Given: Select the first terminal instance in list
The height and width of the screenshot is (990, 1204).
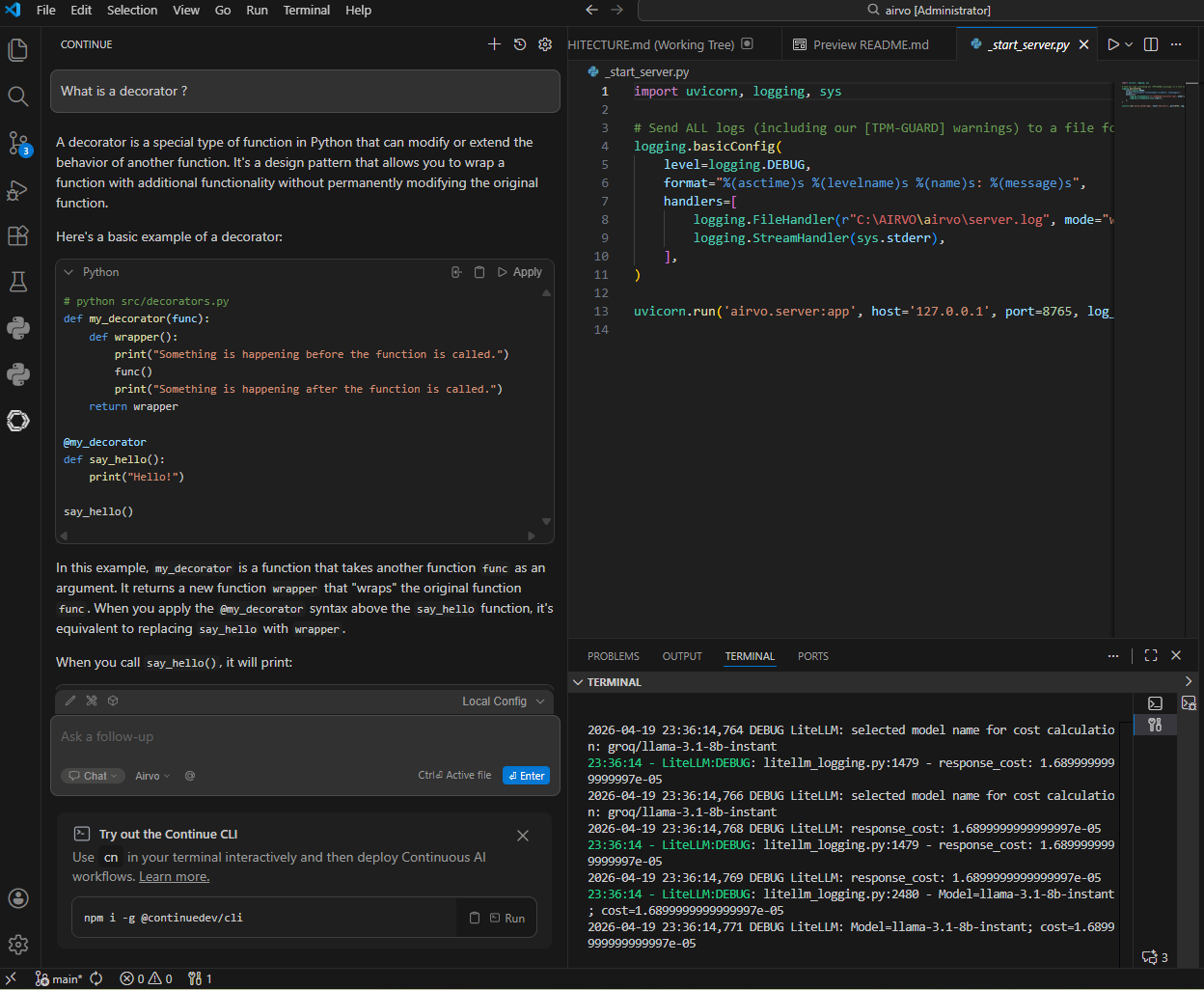Looking at the screenshot, I should 1155,703.
